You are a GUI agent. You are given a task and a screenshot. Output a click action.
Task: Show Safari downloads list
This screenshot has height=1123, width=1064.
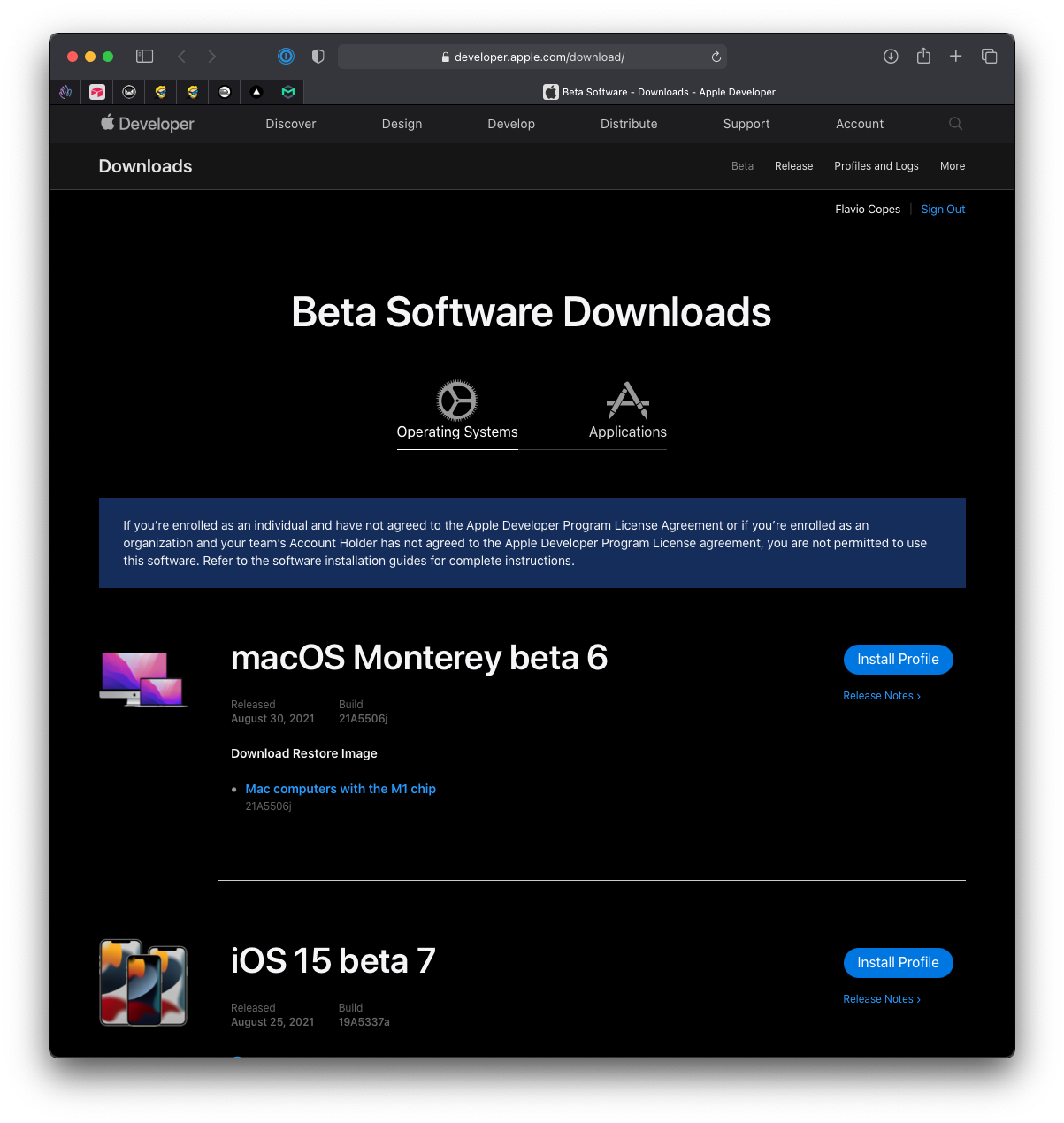pos(891,57)
